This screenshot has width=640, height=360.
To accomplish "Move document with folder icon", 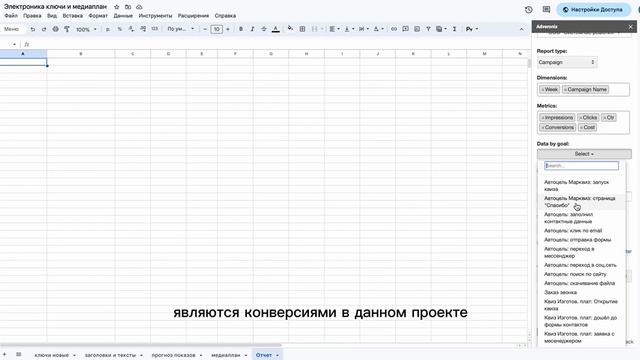I will 128,7.
